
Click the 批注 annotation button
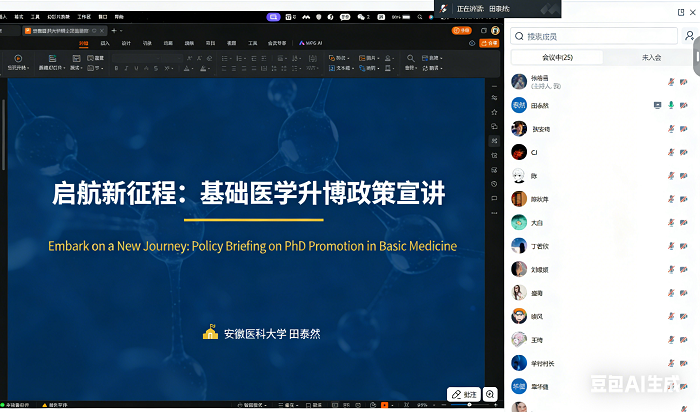point(464,394)
